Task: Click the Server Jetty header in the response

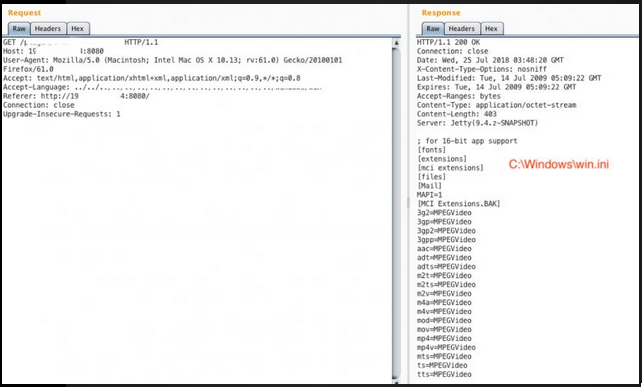Action: point(477,123)
